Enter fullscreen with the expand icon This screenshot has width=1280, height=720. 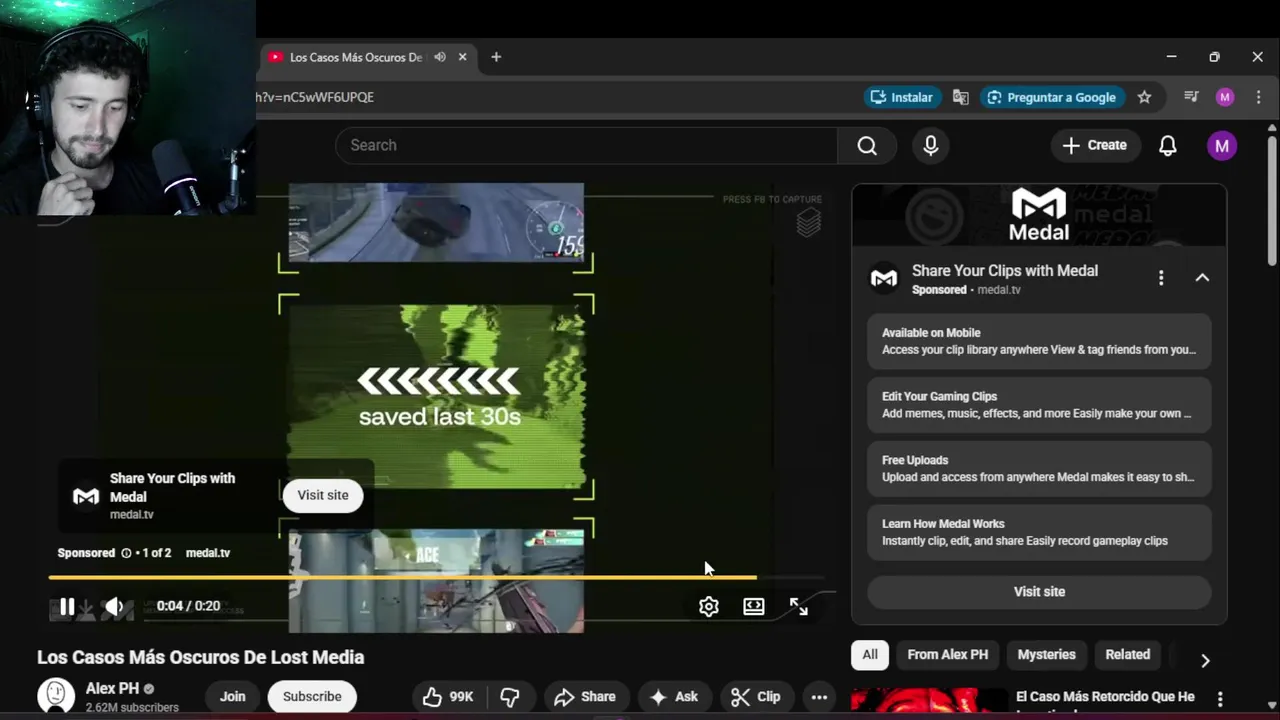pos(799,607)
